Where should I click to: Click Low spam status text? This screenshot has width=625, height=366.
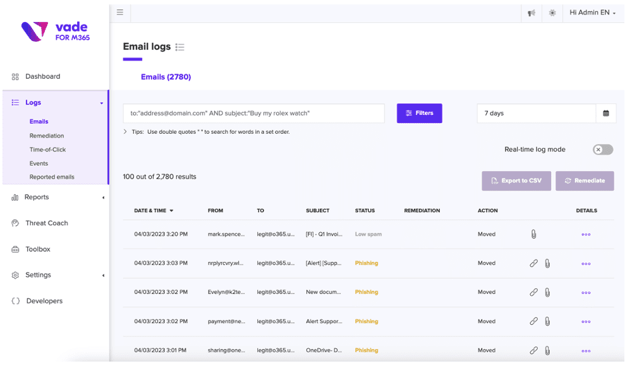pos(368,234)
